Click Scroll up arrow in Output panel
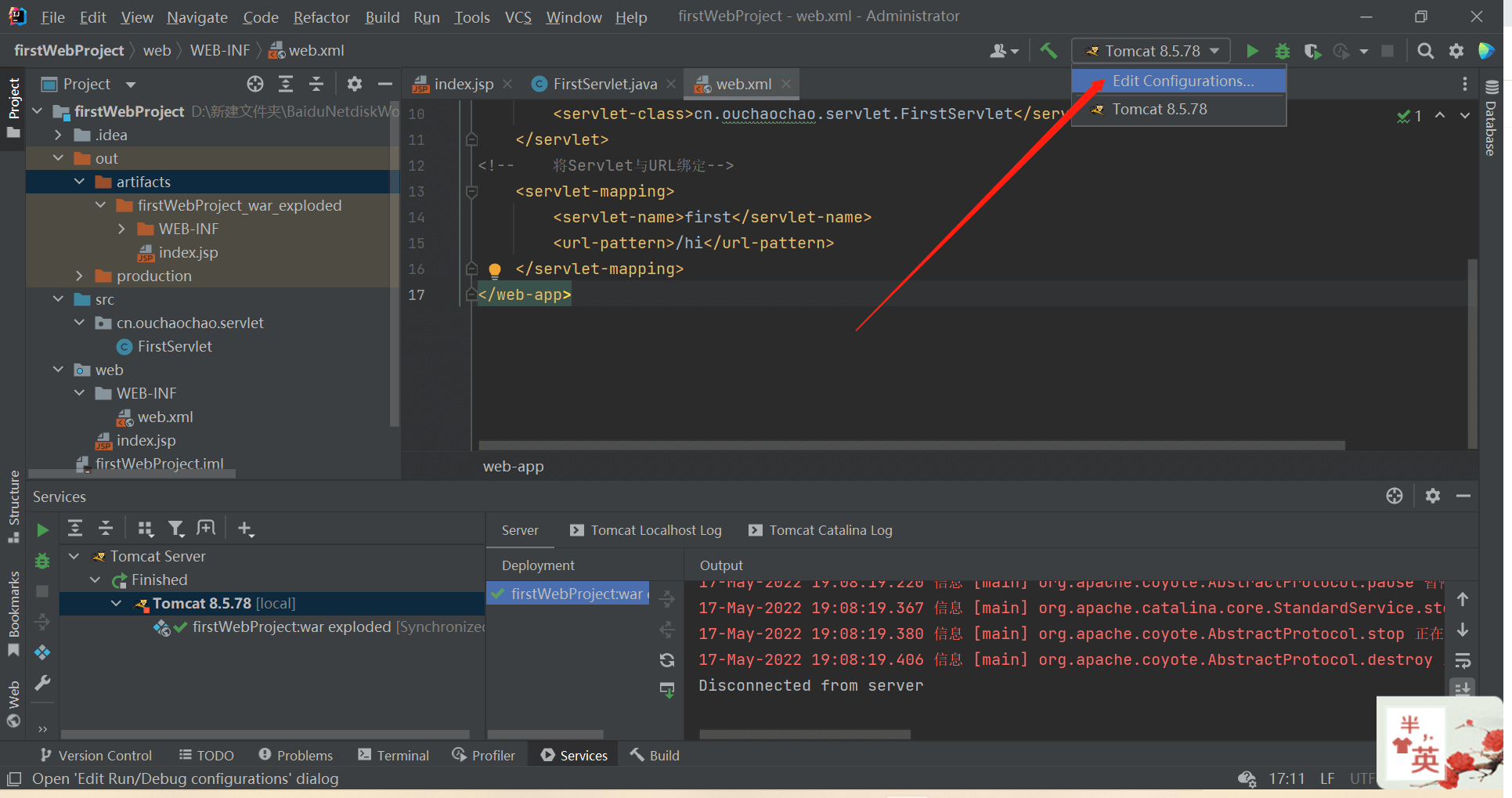The height and width of the screenshot is (798, 1512). pyautogui.click(x=1463, y=599)
